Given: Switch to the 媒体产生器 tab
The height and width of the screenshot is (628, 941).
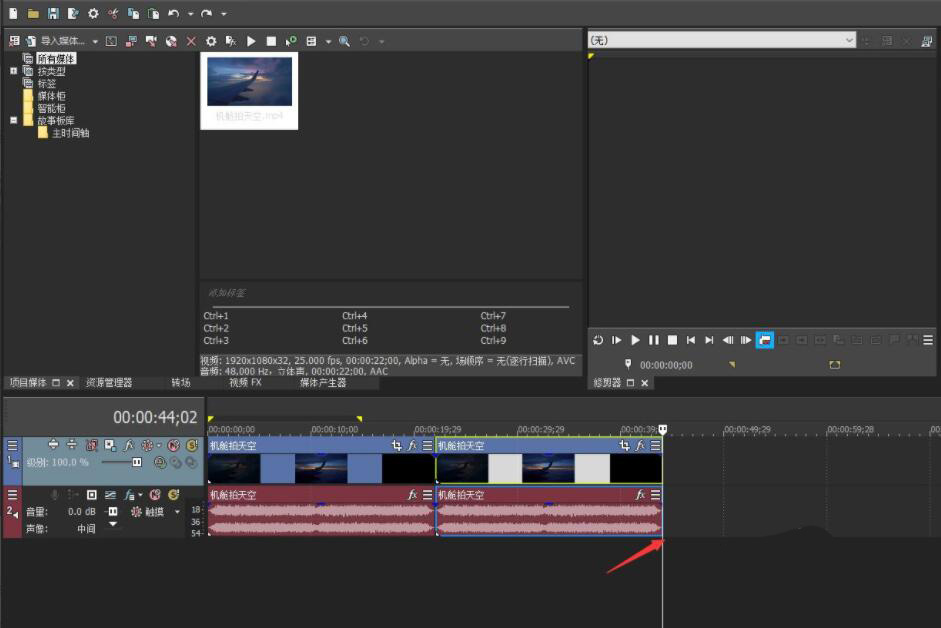Looking at the screenshot, I should tap(323, 382).
